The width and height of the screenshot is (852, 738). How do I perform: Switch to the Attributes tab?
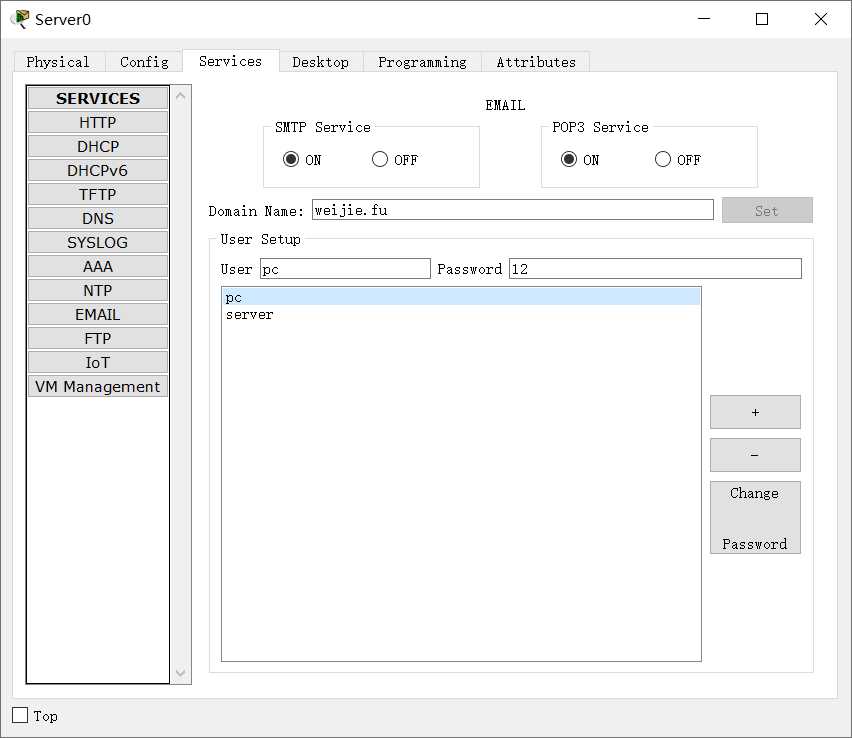point(536,62)
